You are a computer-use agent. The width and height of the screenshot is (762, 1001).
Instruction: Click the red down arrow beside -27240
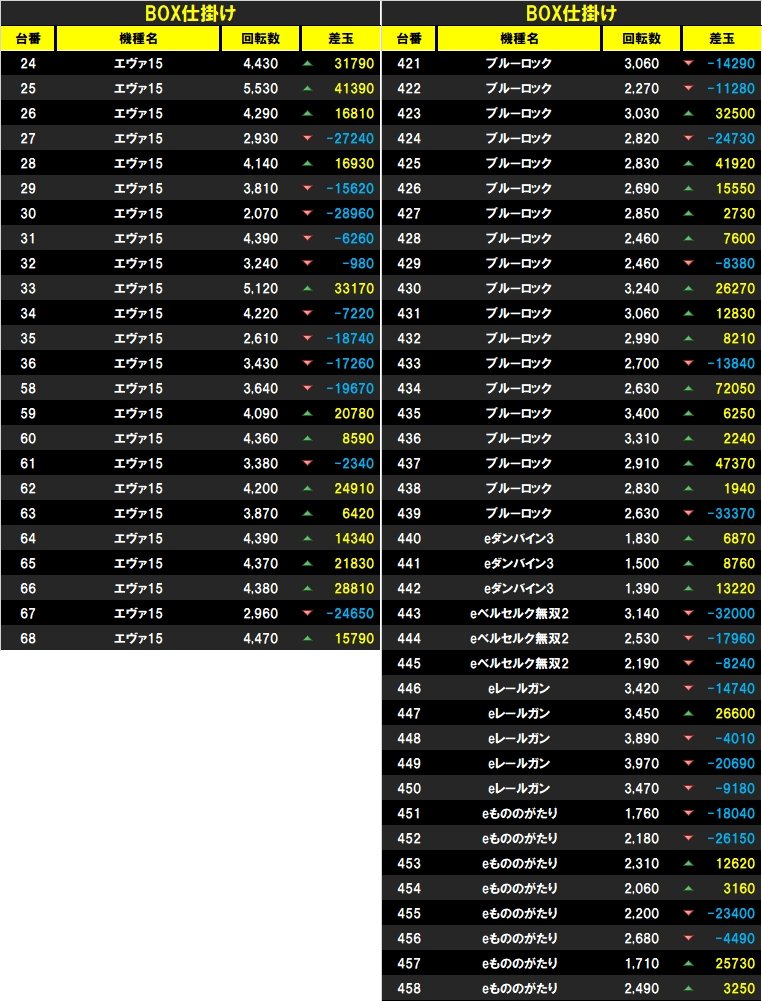pos(308,139)
